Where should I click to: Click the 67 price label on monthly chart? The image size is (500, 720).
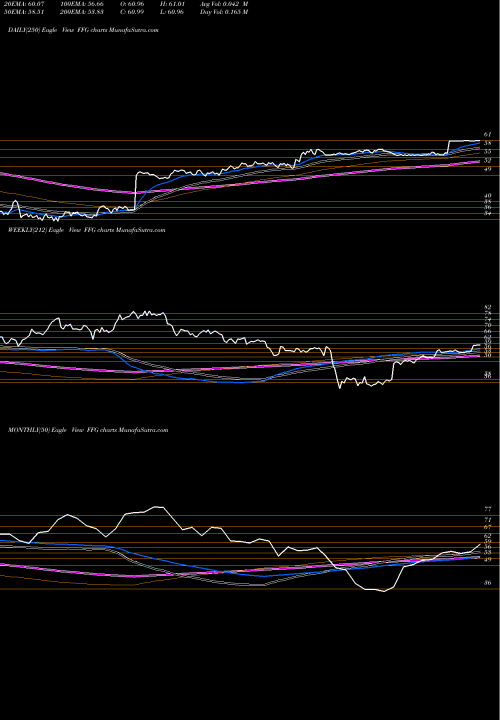pyautogui.click(x=488, y=527)
